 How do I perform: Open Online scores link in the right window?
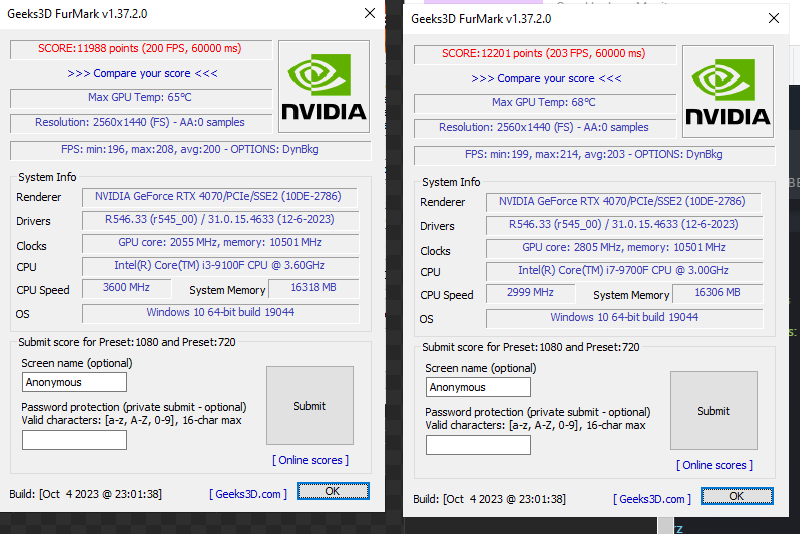(x=714, y=465)
